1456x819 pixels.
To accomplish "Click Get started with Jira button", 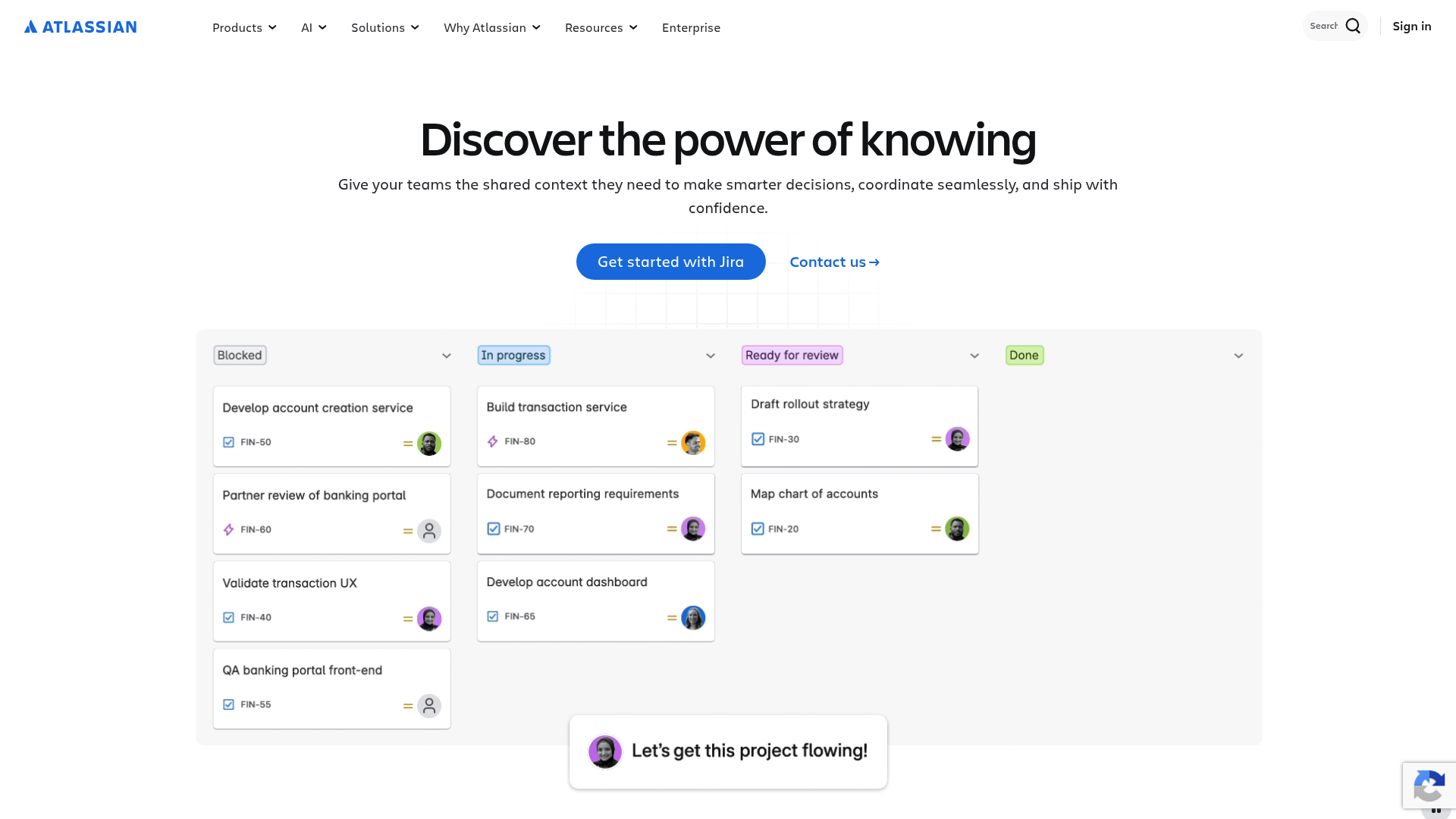I will point(670,262).
